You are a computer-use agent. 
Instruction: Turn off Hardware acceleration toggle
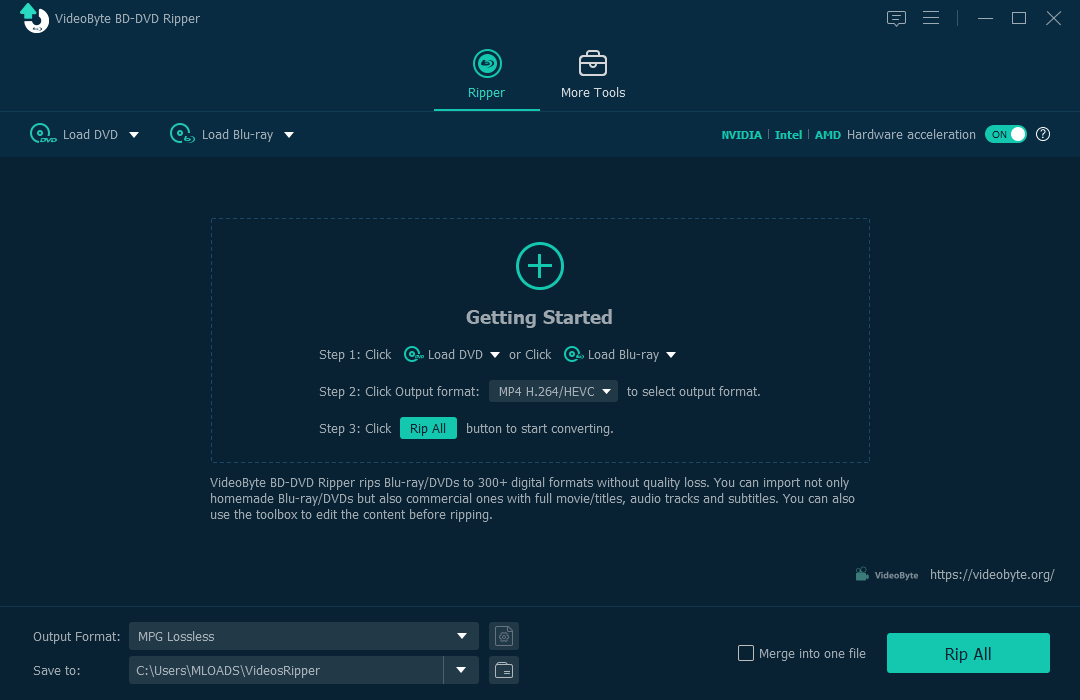tap(1005, 134)
